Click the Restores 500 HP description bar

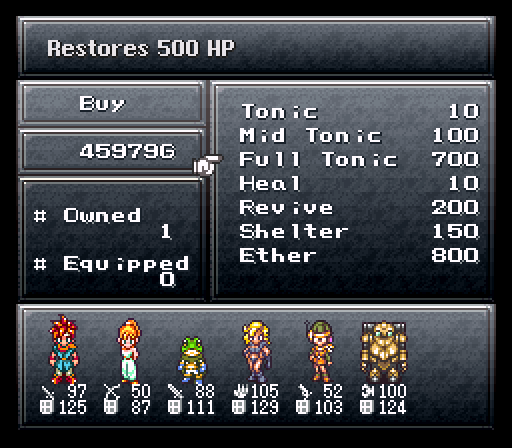[256, 47]
